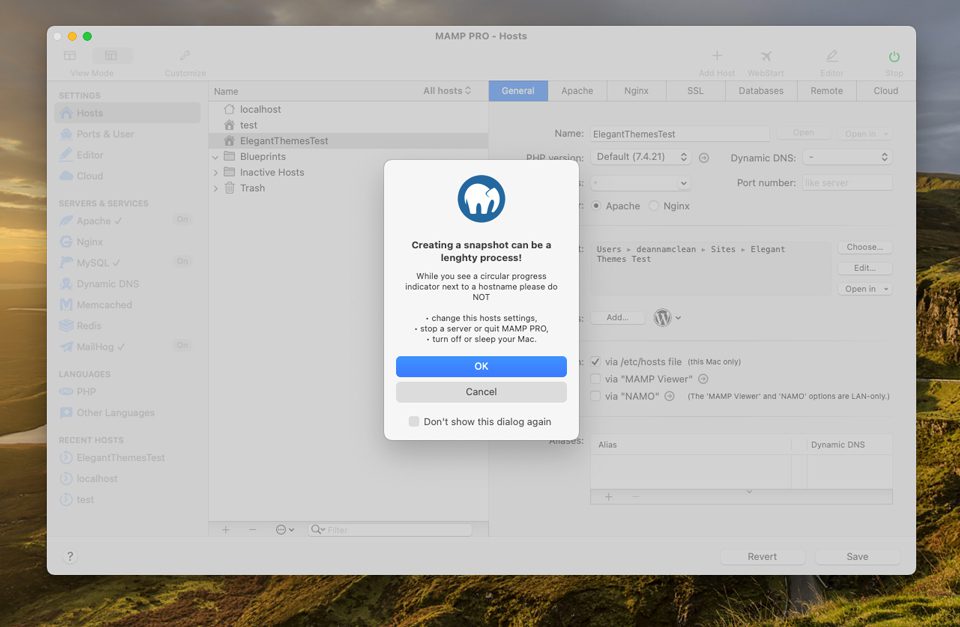Switch to the Databases tab
960x627 pixels.
tap(760, 90)
